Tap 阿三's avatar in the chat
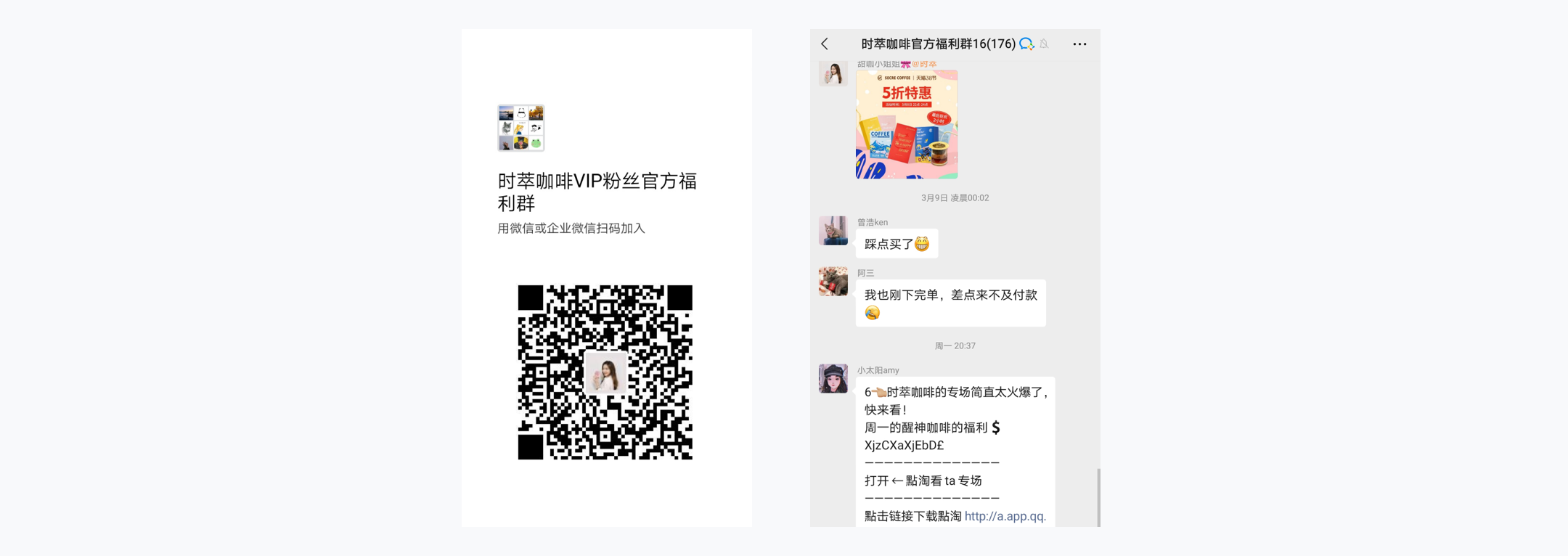1568x556 pixels. (x=833, y=281)
